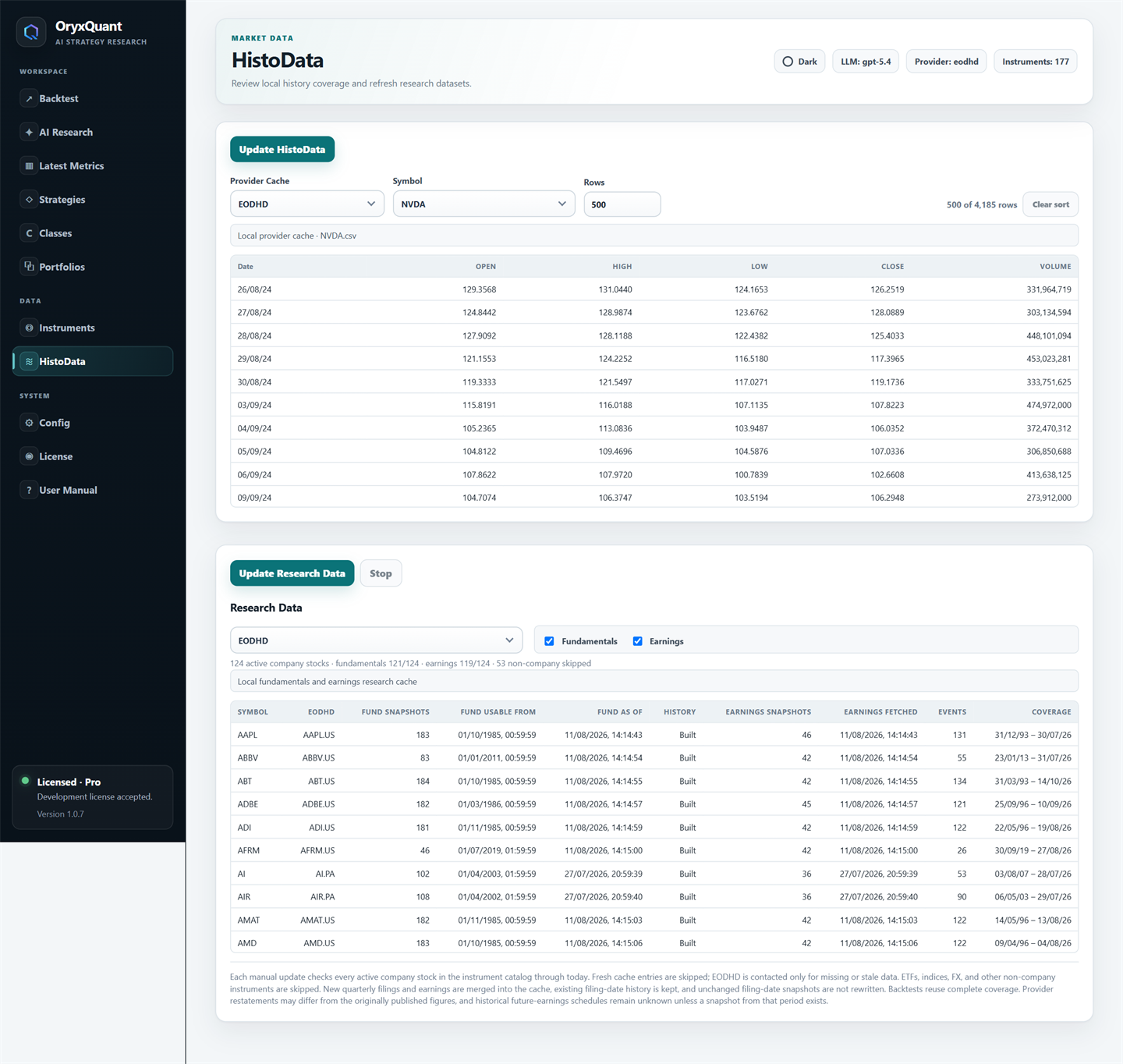Viewport: 1123px width, 1064px height.
Task: Click the close value 102.6608
Action: click(x=887, y=475)
